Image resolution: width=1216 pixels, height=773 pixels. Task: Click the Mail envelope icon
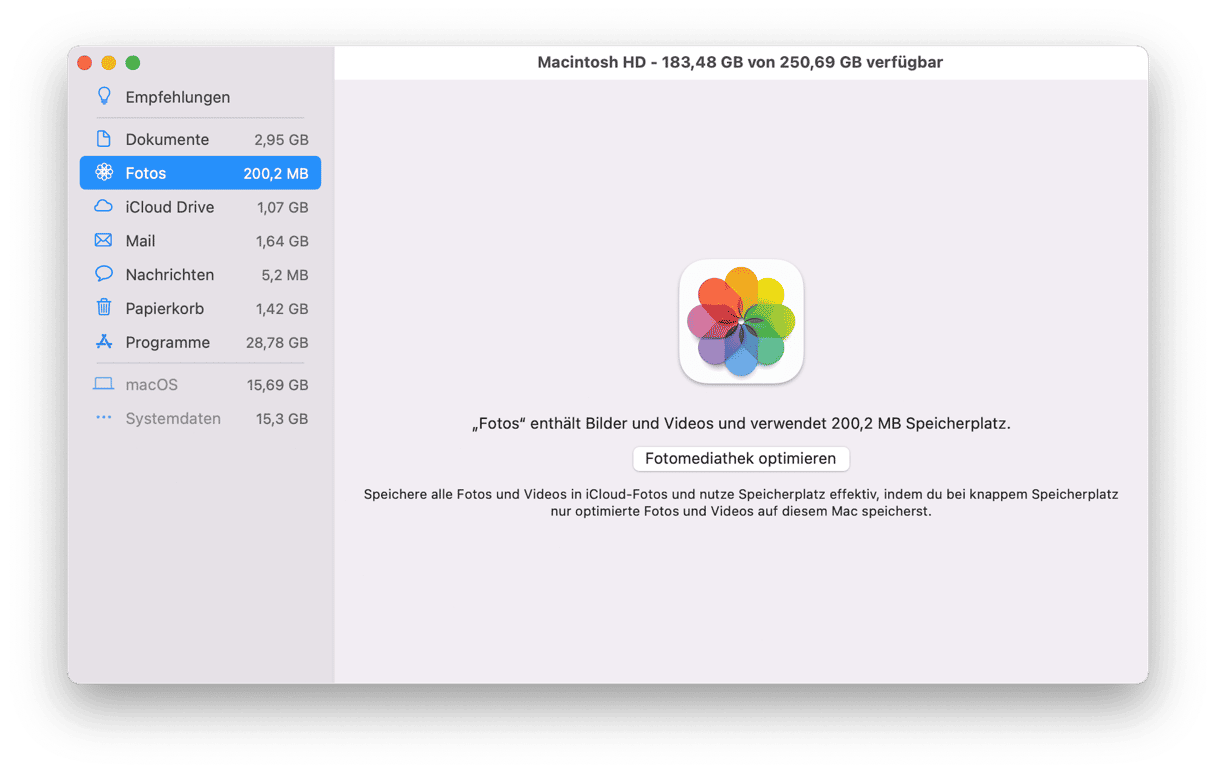[x=103, y=241]
